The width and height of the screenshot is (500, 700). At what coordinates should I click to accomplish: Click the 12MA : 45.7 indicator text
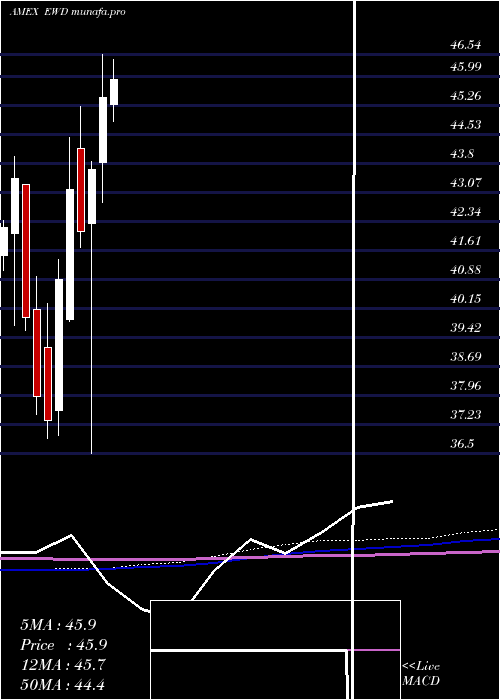63,665
